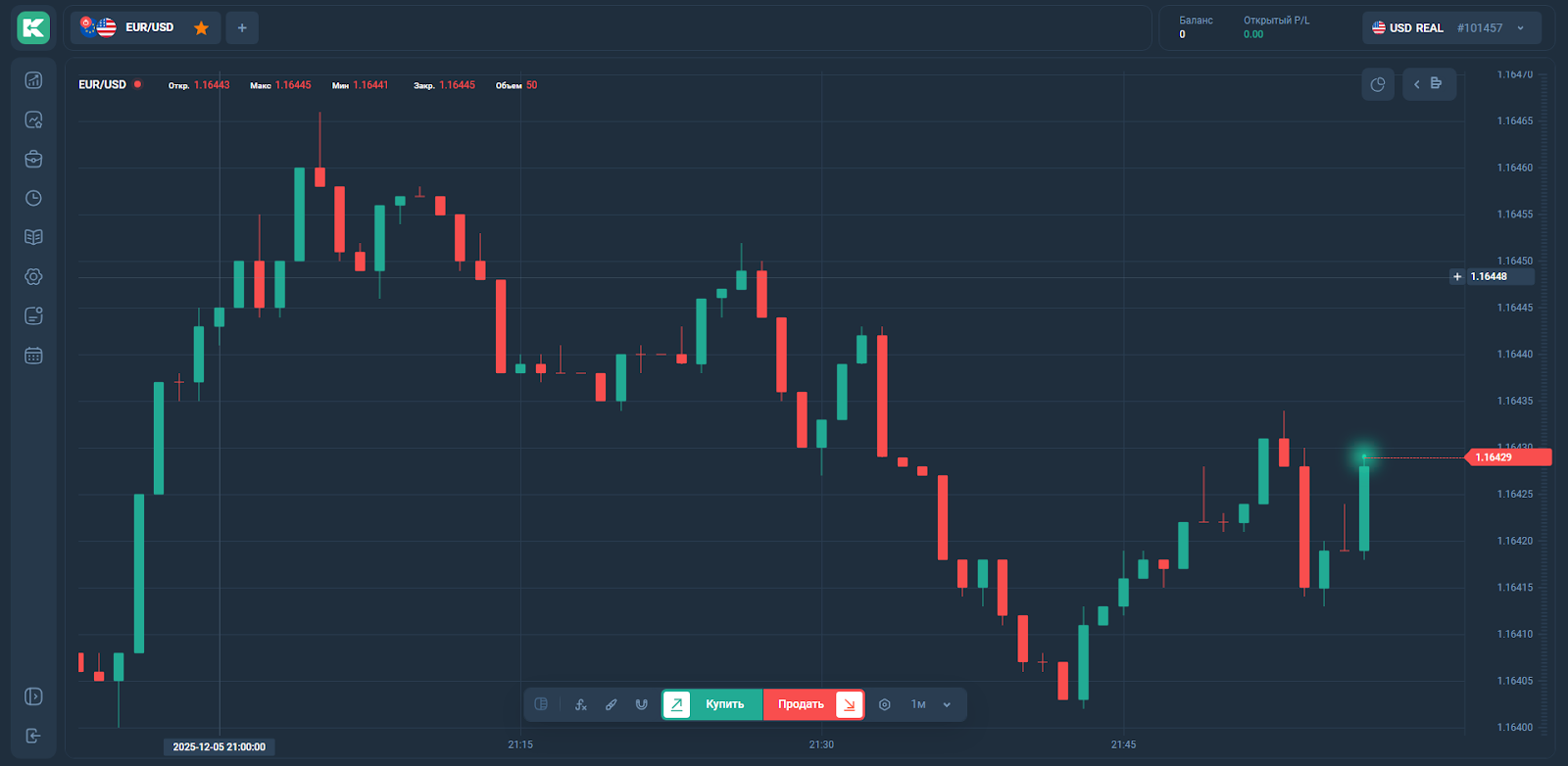
Task: Open the indicators fx tool
Action: pos(581,704)
